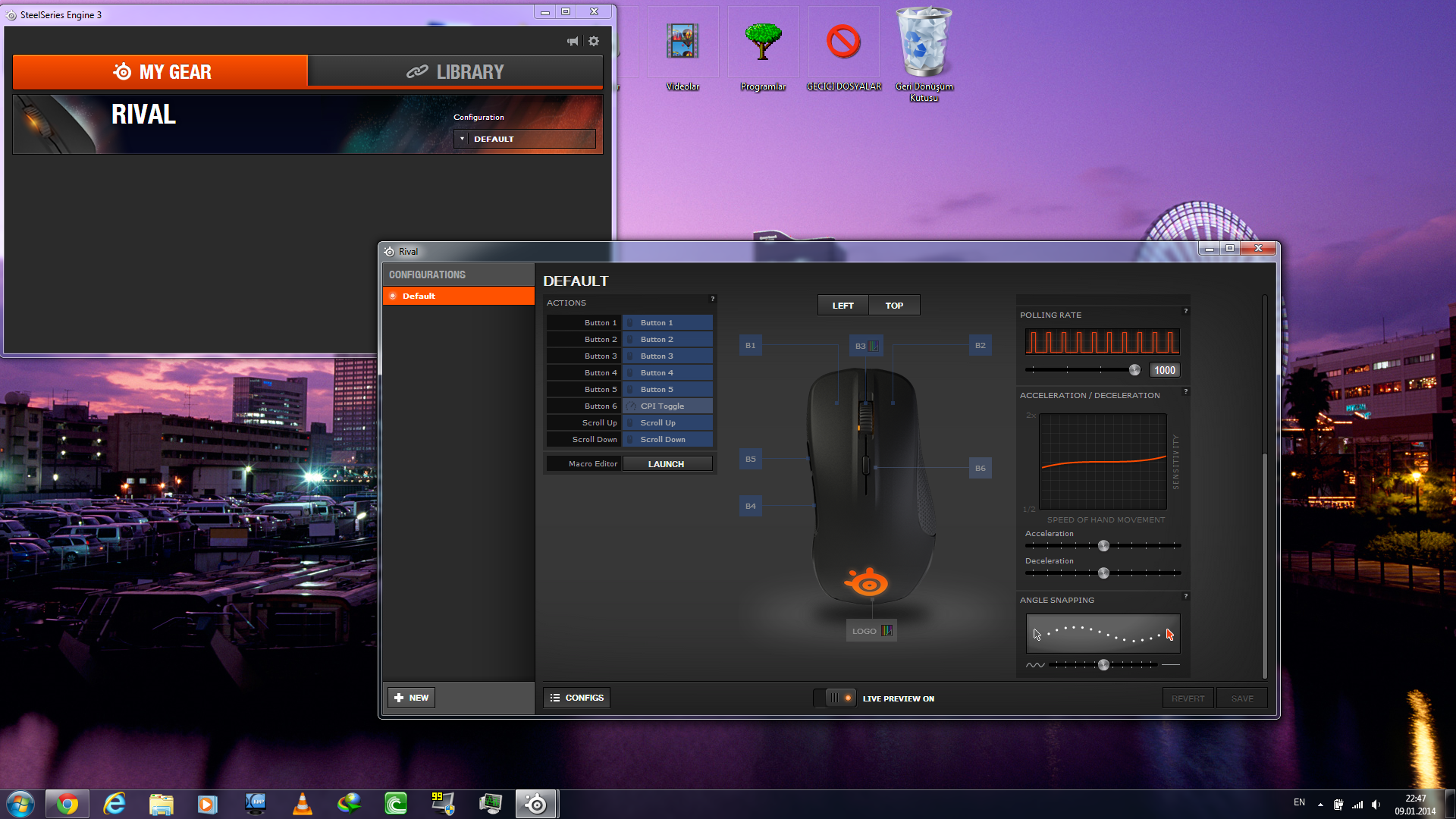The height and width of the screenshot is (819, 1456).
Task: Select the B4 side button label
Action: point(750,507)
